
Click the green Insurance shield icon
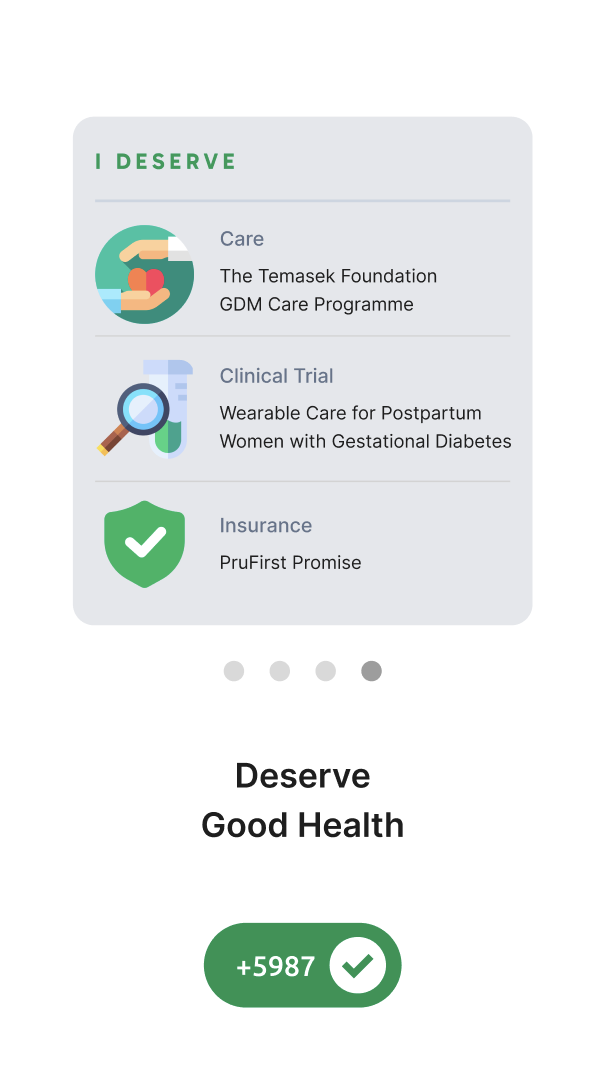coord(145,543)
